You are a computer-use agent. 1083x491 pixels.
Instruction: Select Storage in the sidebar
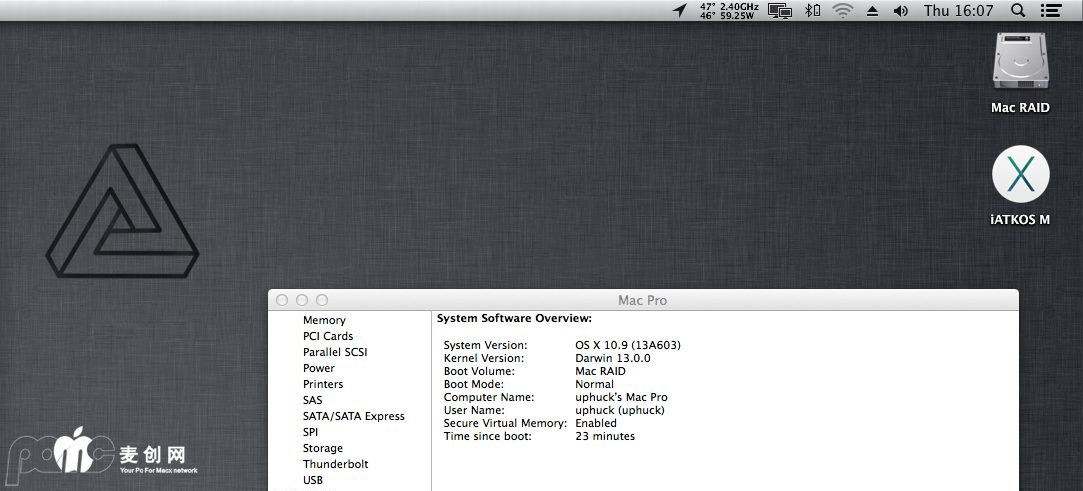(323, 448)
